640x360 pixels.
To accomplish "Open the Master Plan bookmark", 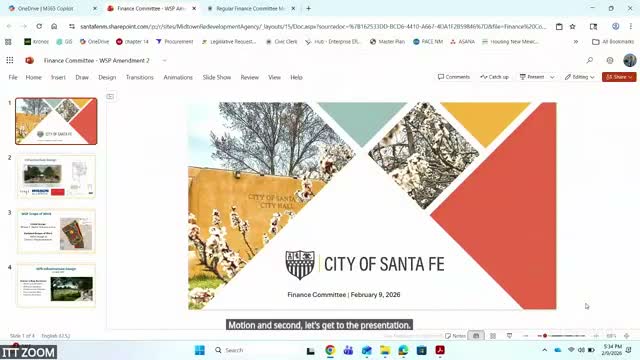I will pyautogui.click(x=387, y=42).
